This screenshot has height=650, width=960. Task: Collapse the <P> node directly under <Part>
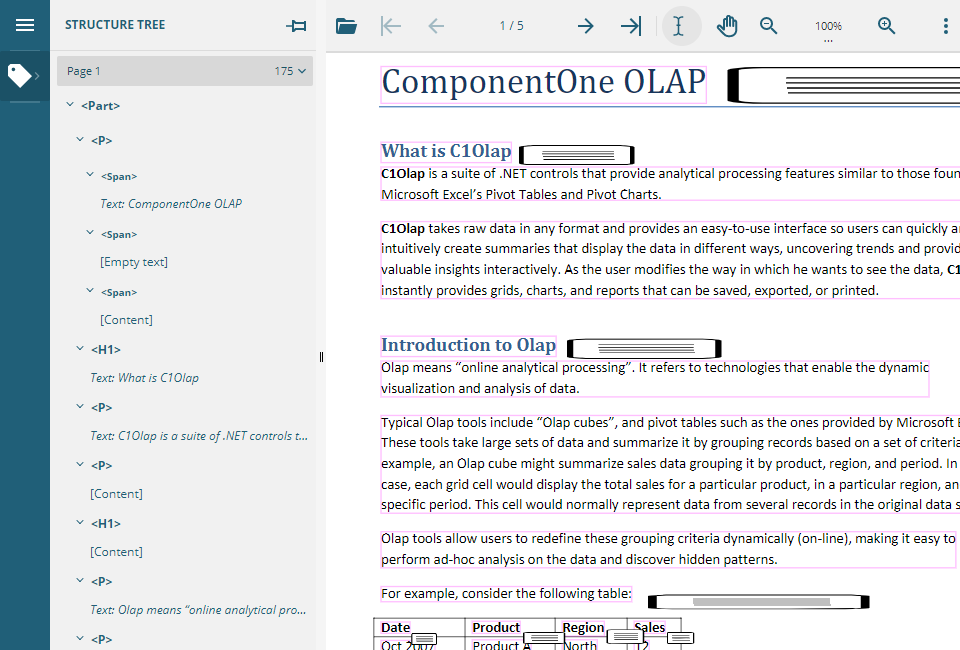[x=80, y=140]
